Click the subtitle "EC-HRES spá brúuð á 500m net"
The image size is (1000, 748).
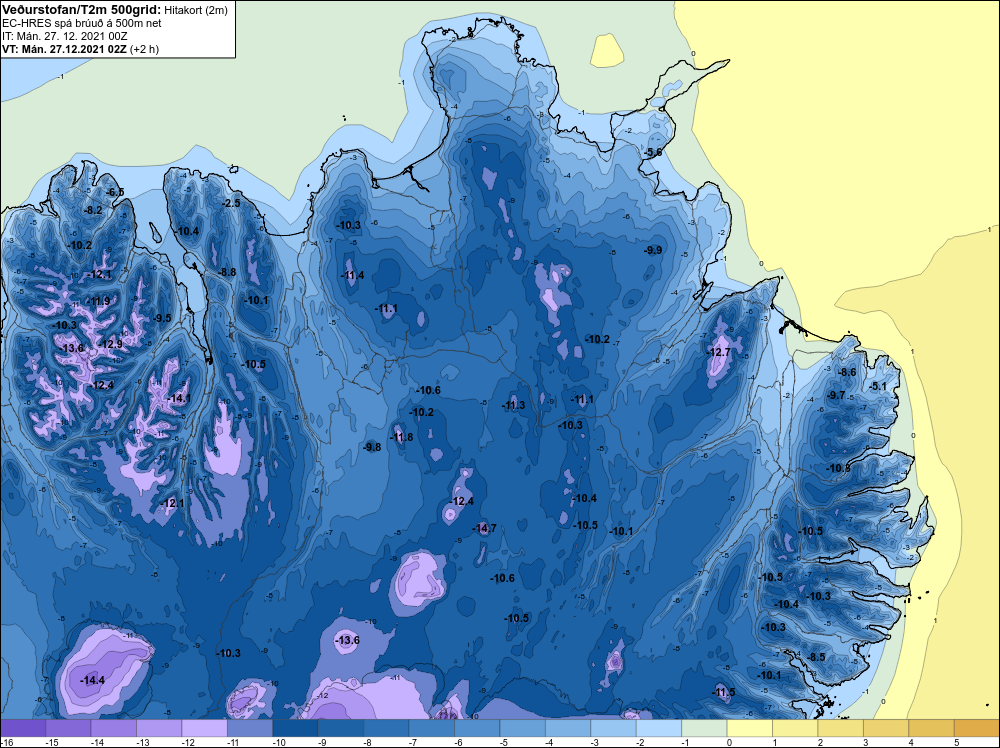pyautogui.click(x=82, y=23)
